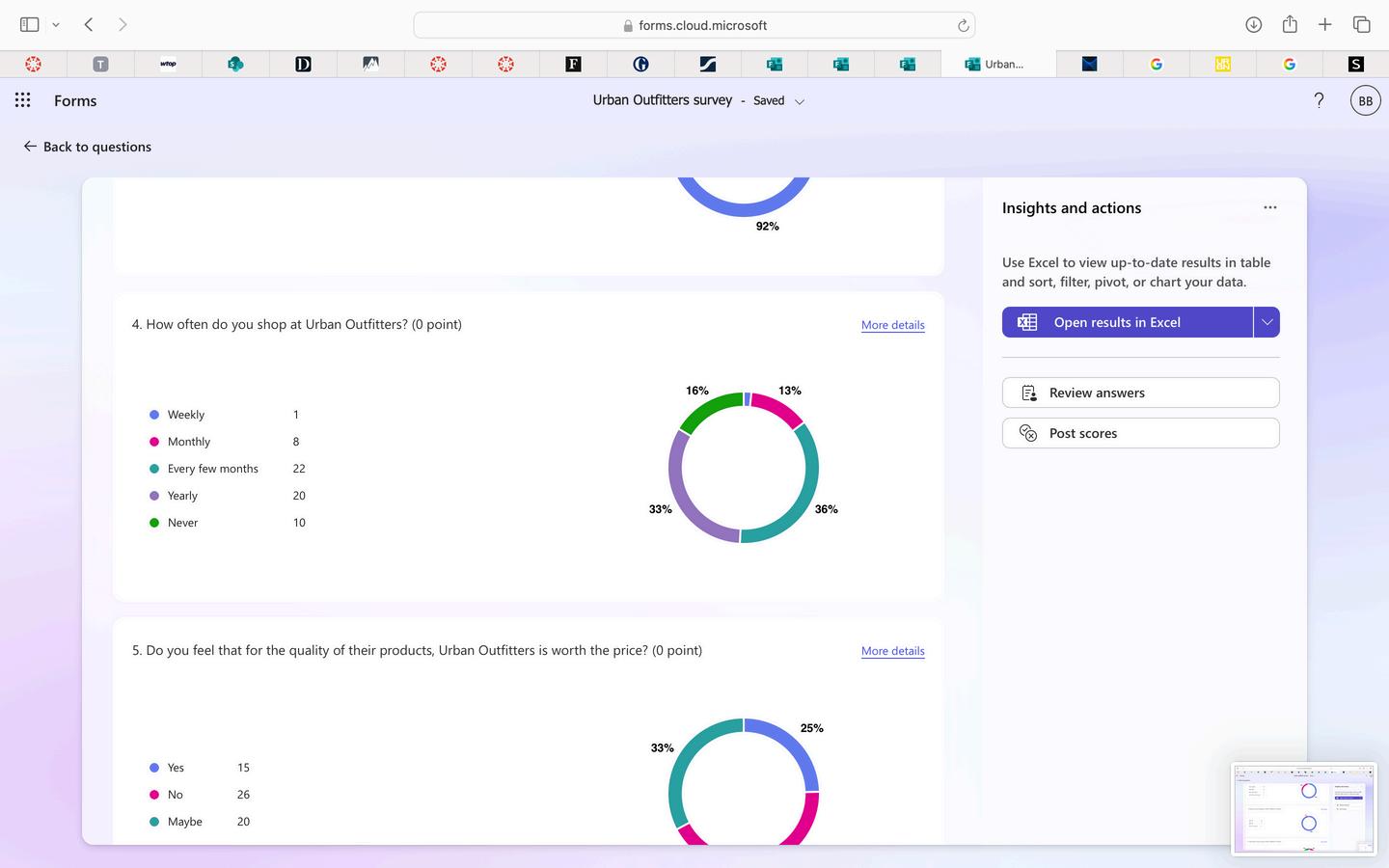This screenshot has height=868, width=1389.
Task: Open the Forms help question mark
Action: point(1319,100)
